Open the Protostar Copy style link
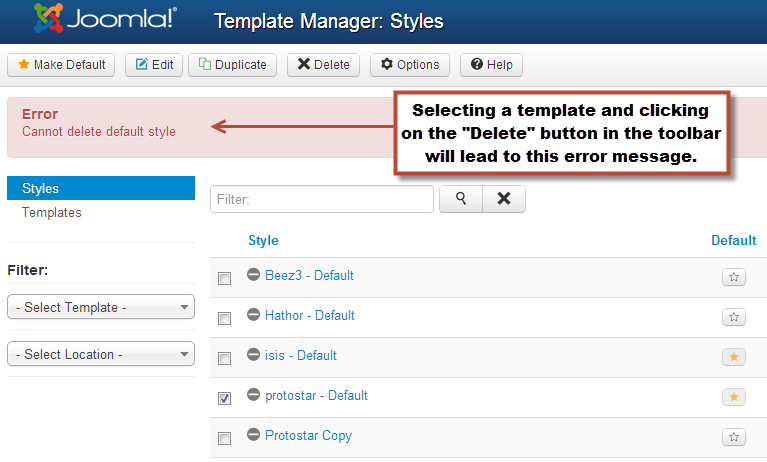The width and height of the screenshot is (767, 462). coord(308,436)
